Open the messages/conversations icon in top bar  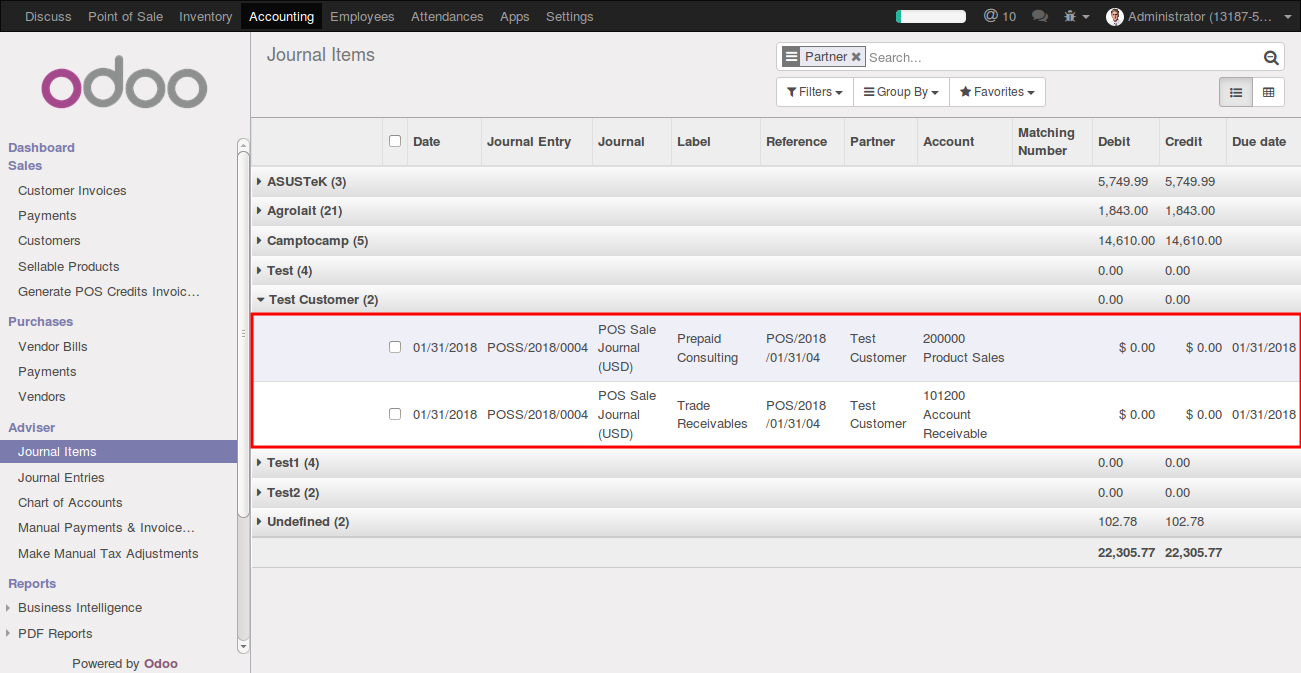1040,16
